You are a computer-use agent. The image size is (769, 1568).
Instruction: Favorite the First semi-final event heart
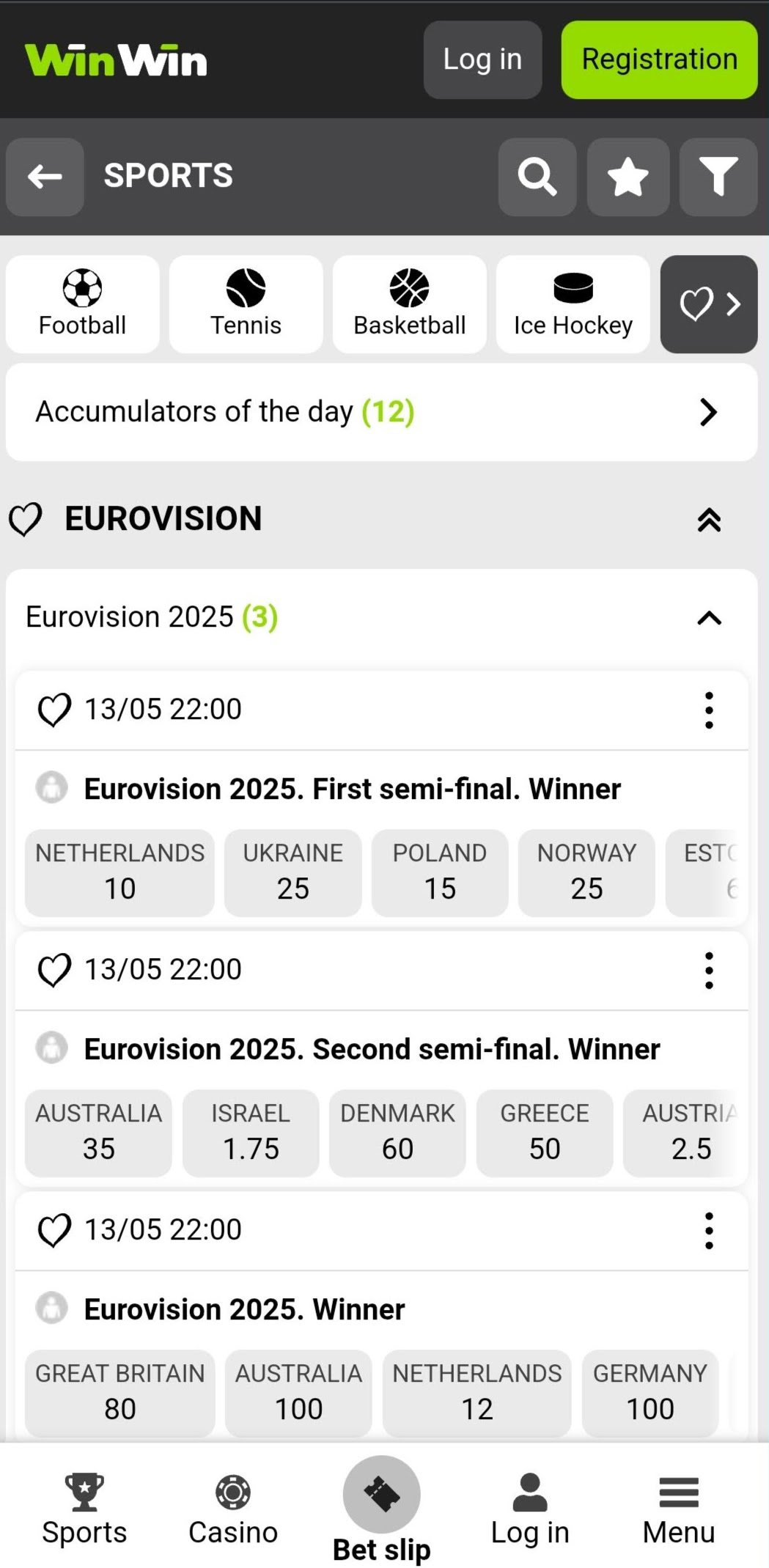tap(54, 710)
